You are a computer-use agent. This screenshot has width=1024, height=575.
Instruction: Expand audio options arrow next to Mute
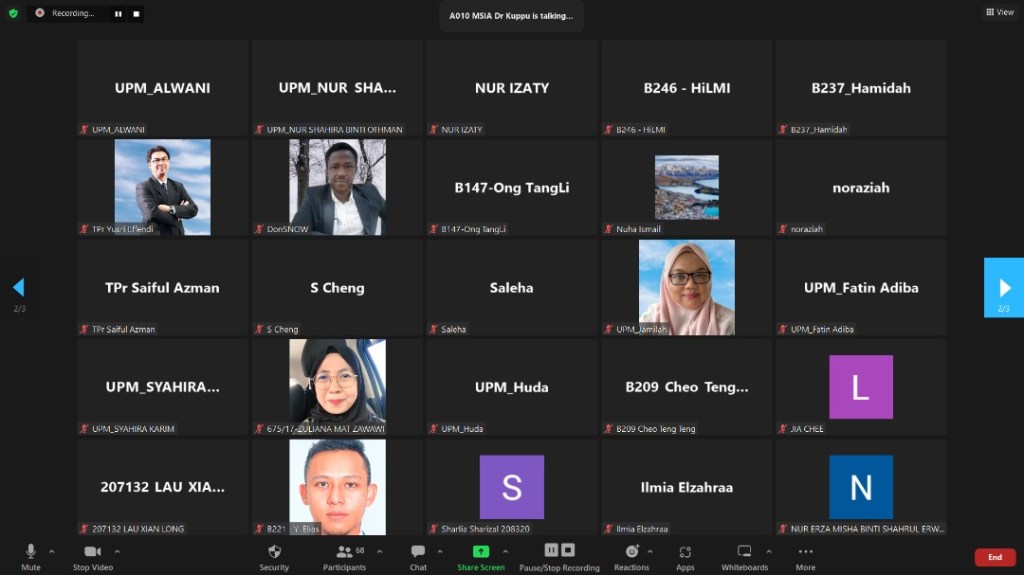coord(52,551)
